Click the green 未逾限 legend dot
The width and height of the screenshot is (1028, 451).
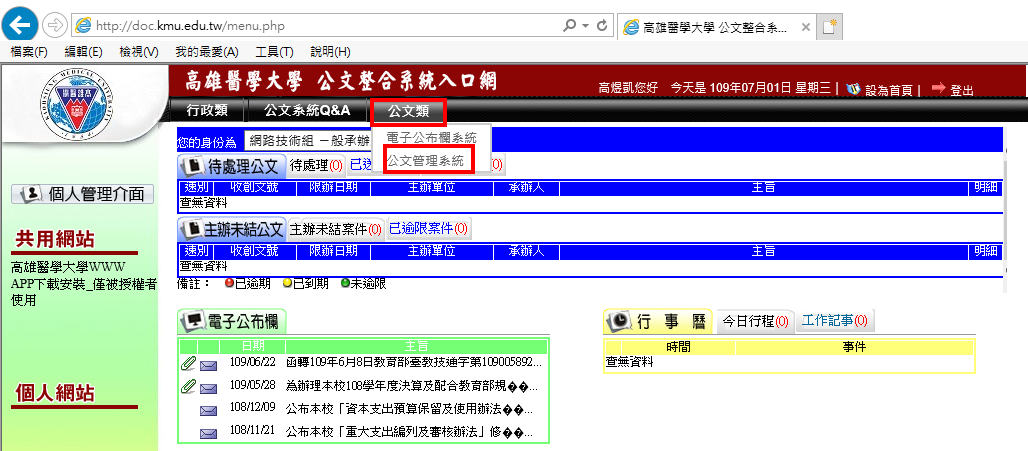(345, 284)
